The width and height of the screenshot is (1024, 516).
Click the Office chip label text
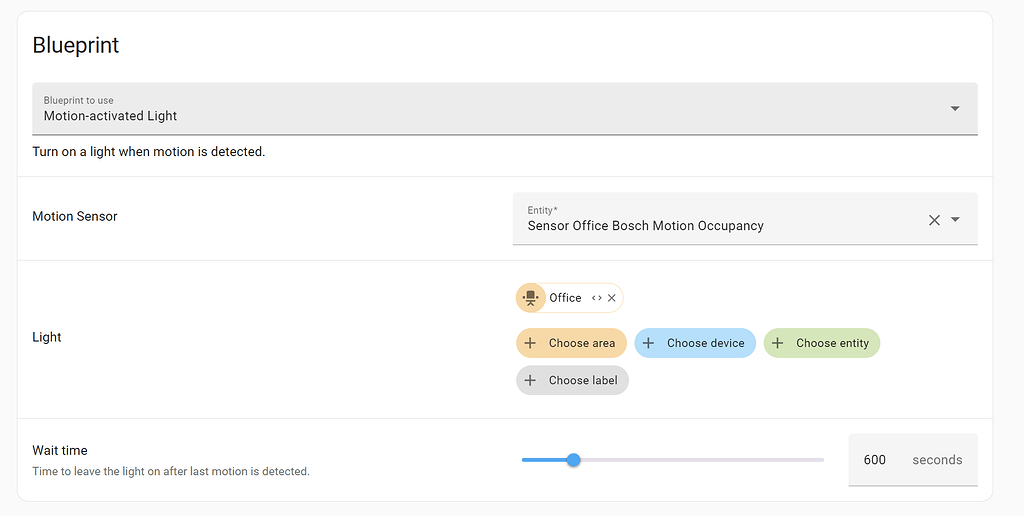(565, 298)
